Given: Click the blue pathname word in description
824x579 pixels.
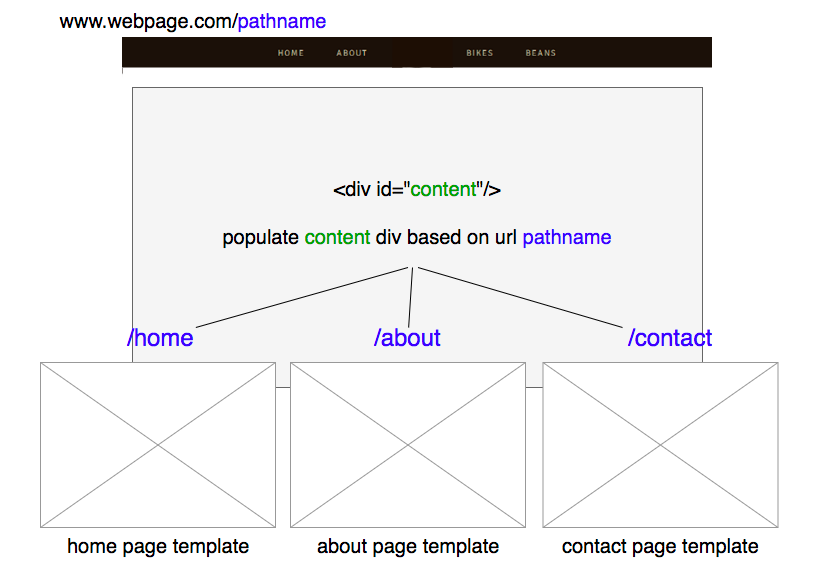Looking at the screenshot, I should tap(566, 238).
